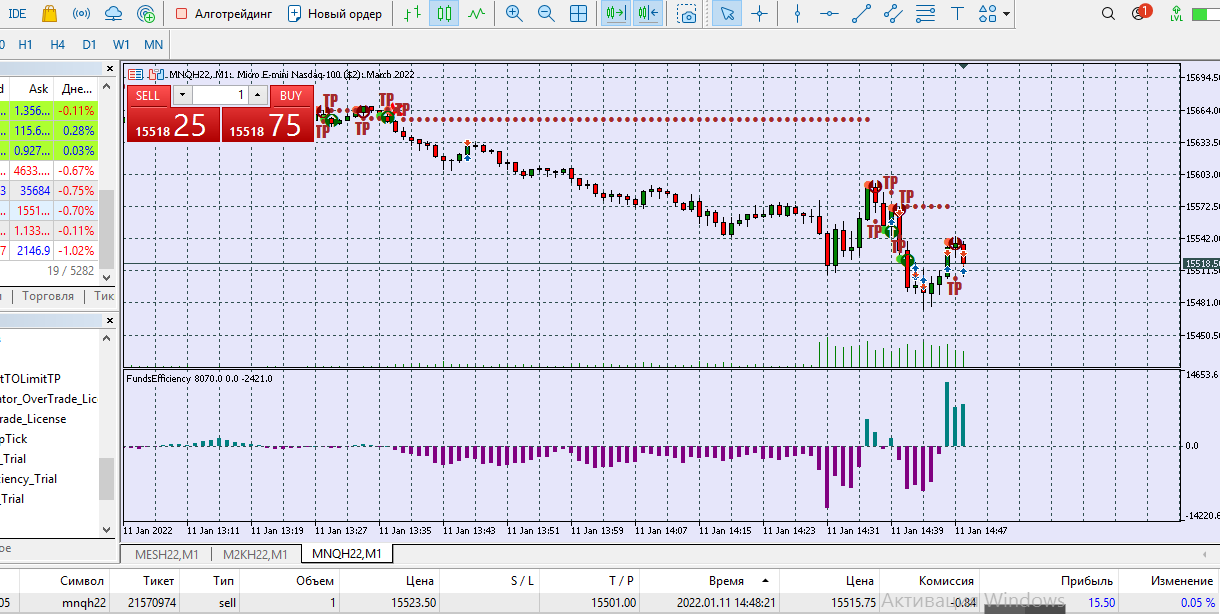Screen dimensions: 1220x614
Task: Increase the one-click trading volume
Action: (x=258, y=96)
